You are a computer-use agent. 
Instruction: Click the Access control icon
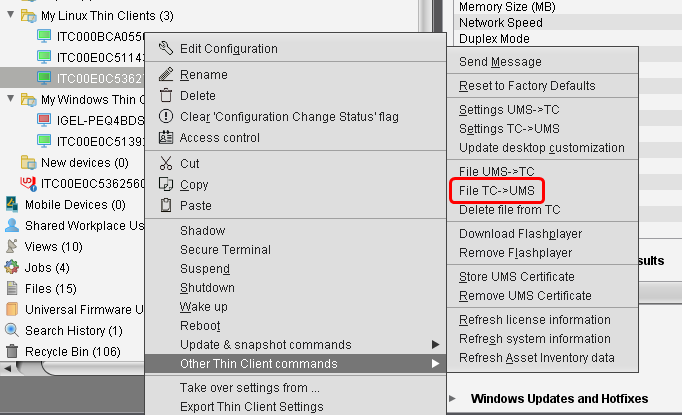(165, 138)
